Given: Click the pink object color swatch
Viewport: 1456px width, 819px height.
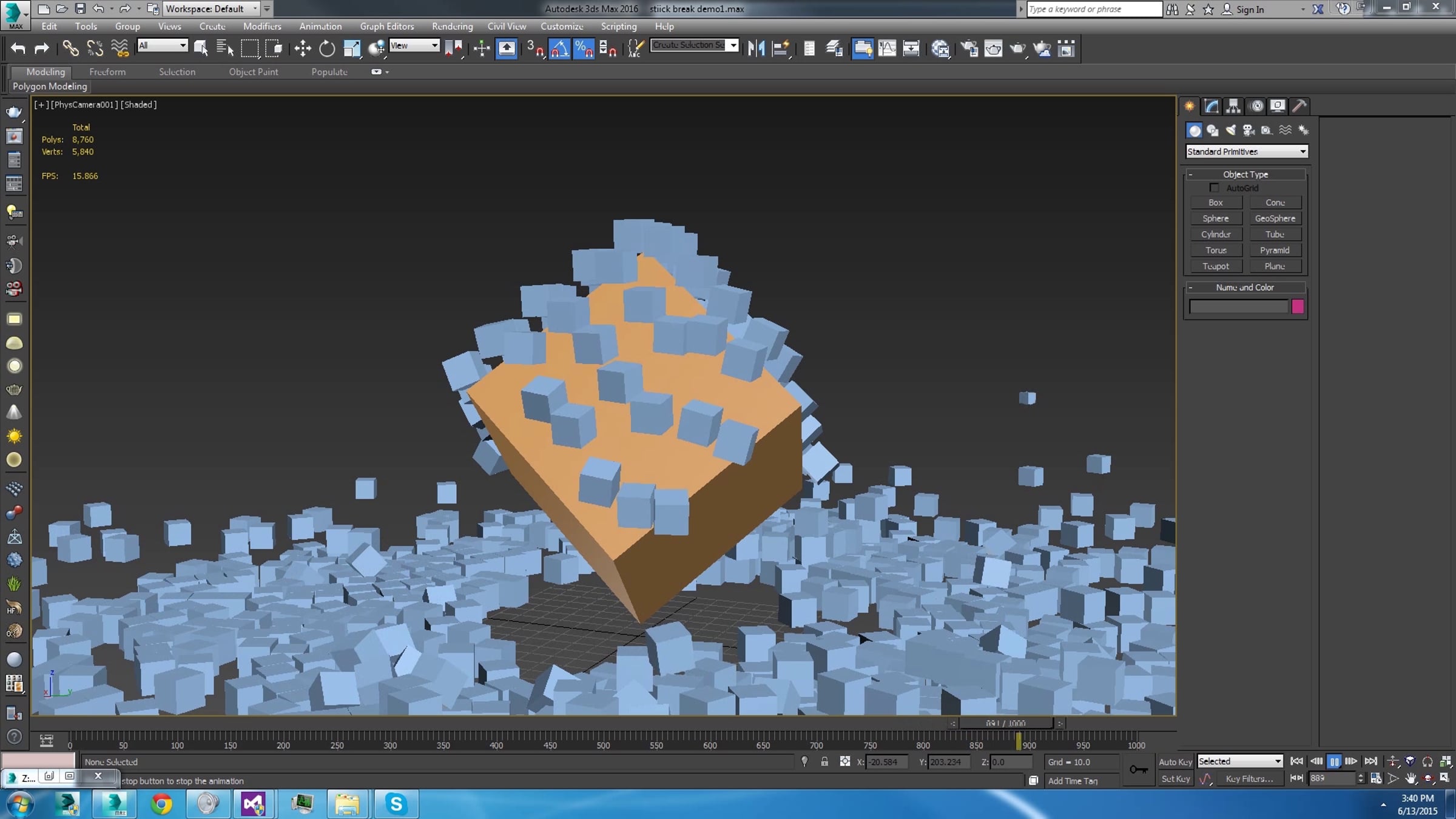Looking at the screenshot, I should tap(1298, 307).
